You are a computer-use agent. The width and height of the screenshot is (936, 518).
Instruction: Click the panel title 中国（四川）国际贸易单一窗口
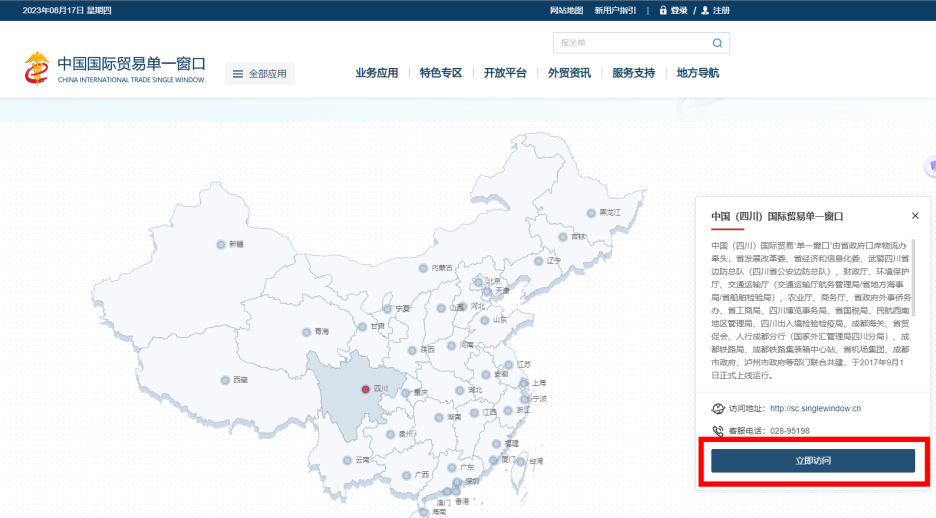click(x=777, y=216)
